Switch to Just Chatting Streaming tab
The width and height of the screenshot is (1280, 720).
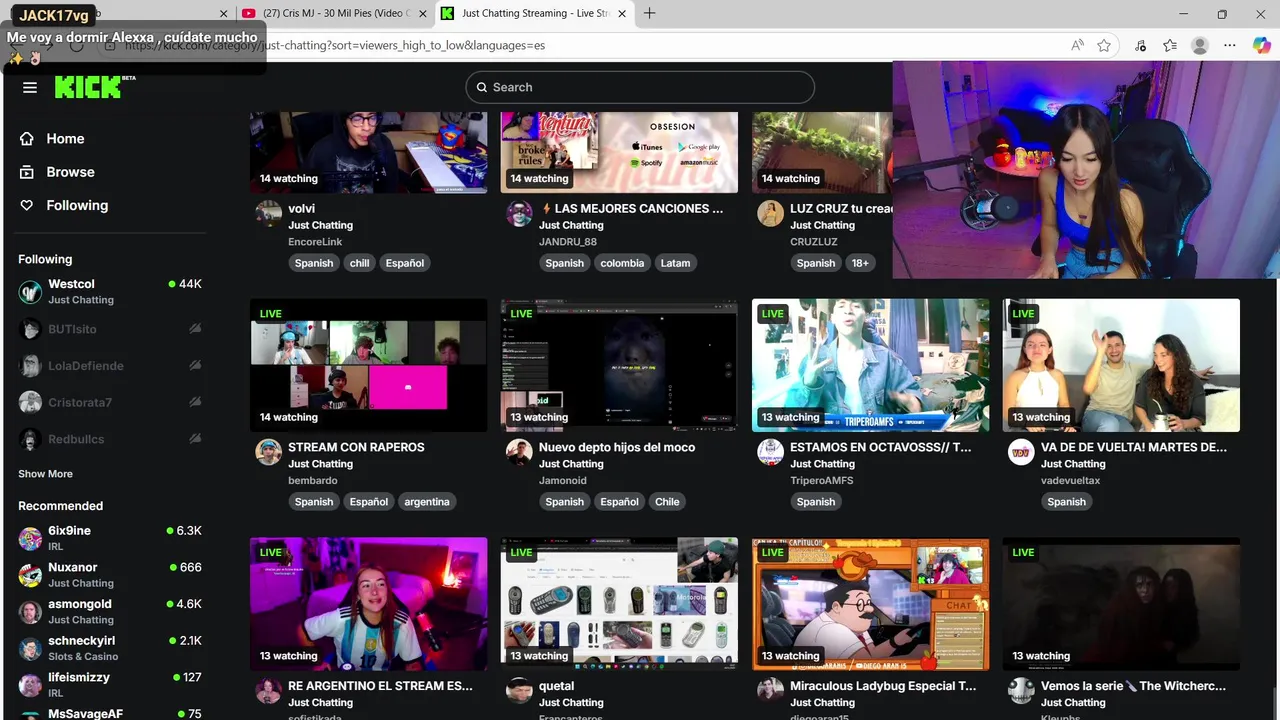pos(535,14)
